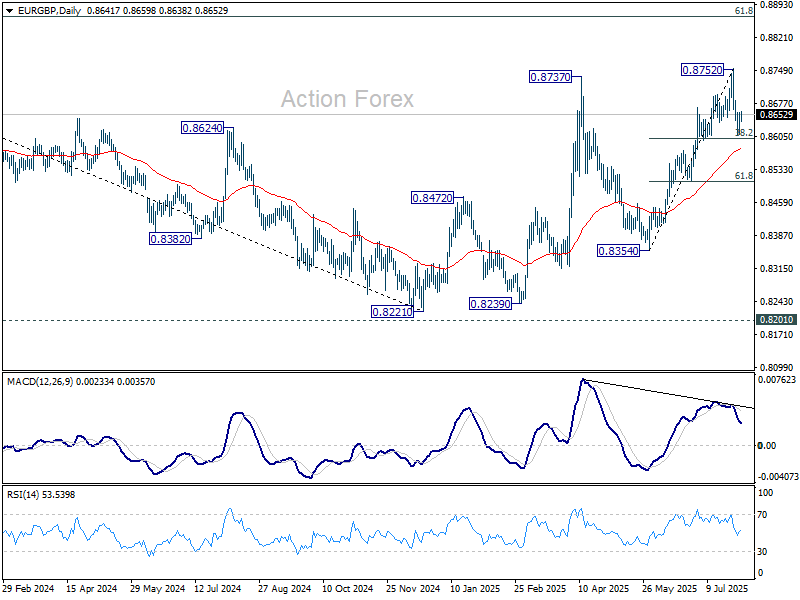Click the 0.83540 price label
The height and width of the screenshot is (600, 800).
pos(618,251)
